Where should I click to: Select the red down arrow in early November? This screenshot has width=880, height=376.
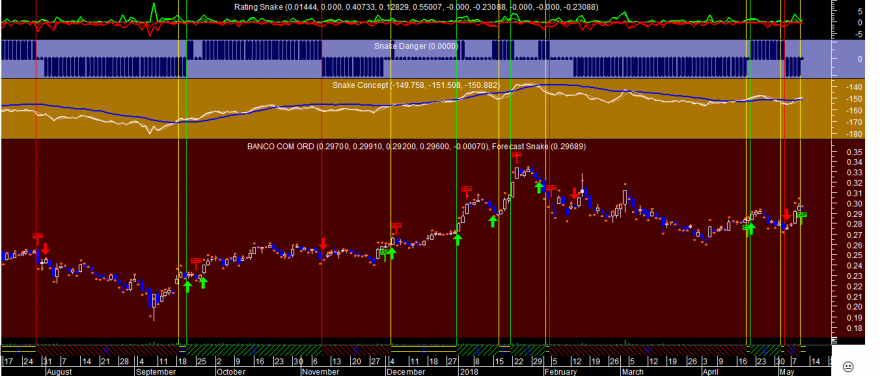[323, 244]
